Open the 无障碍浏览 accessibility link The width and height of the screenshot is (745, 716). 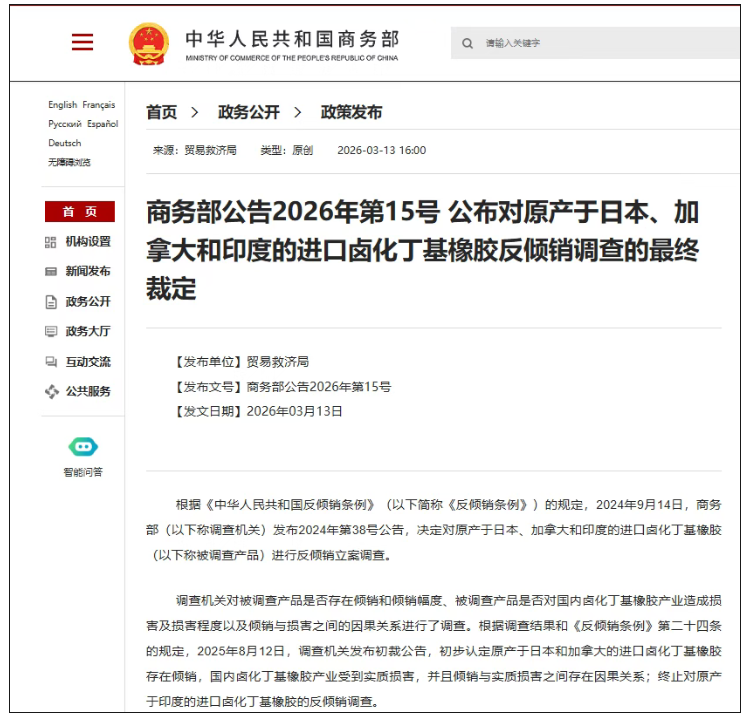[69, 162]
